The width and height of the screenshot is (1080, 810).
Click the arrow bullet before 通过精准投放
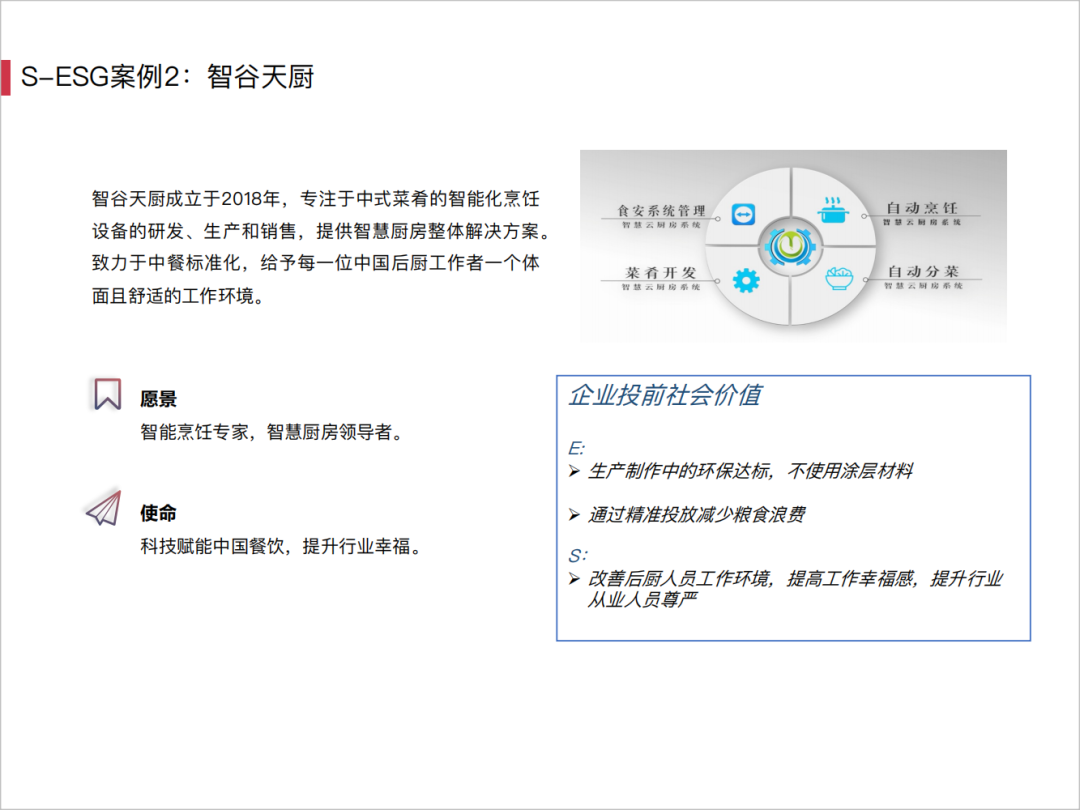574,515
